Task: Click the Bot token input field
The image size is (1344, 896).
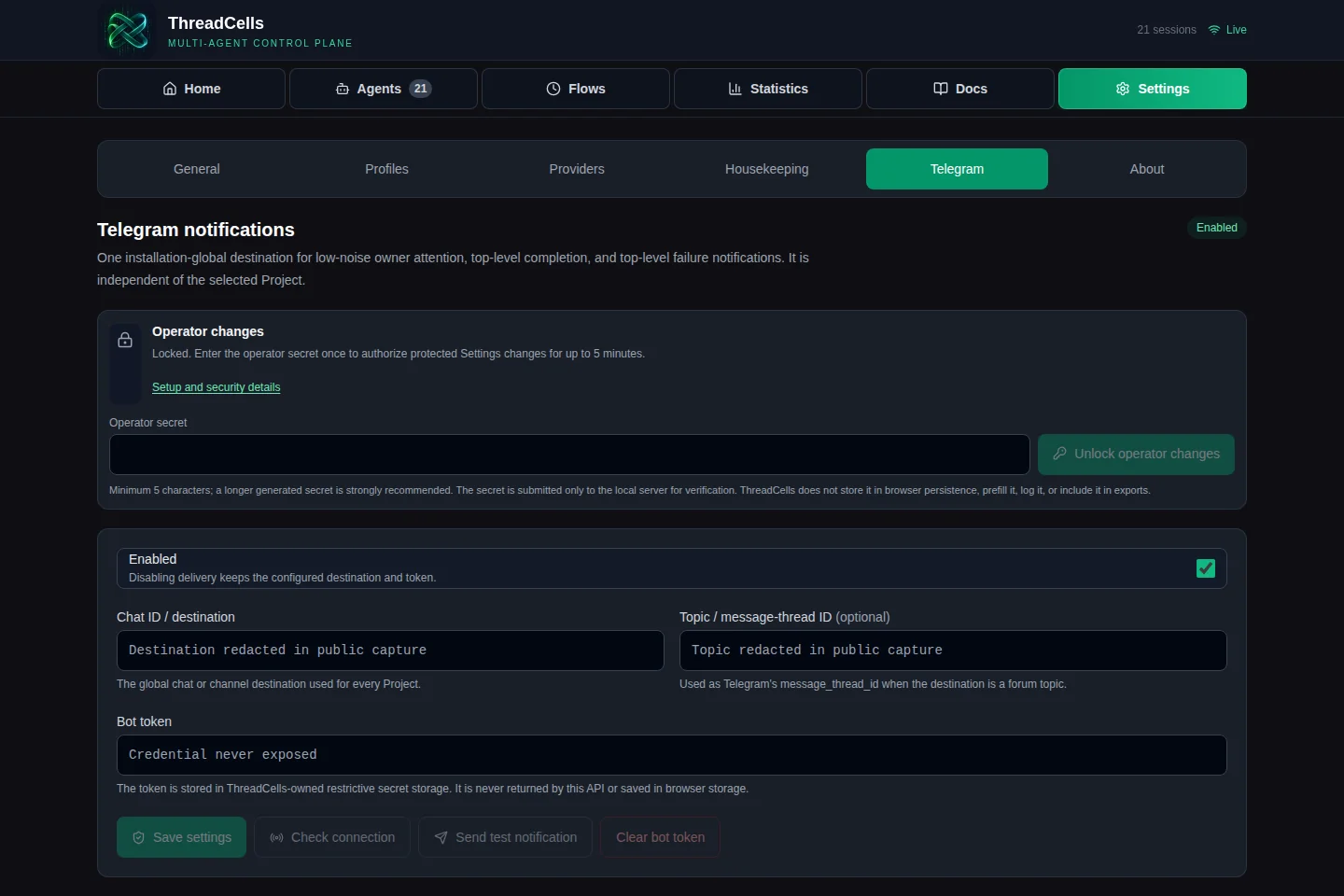Action: click(672, 755)
